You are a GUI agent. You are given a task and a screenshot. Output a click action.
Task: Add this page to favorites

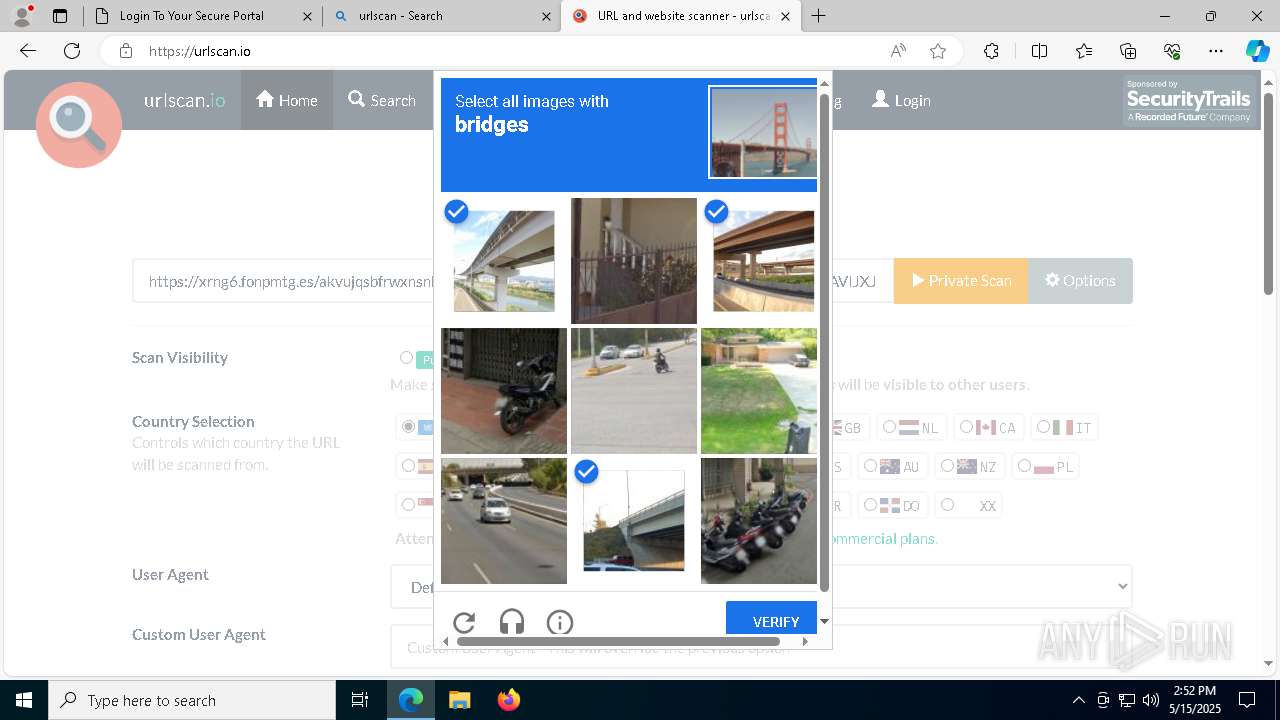(x=938, y=51)
